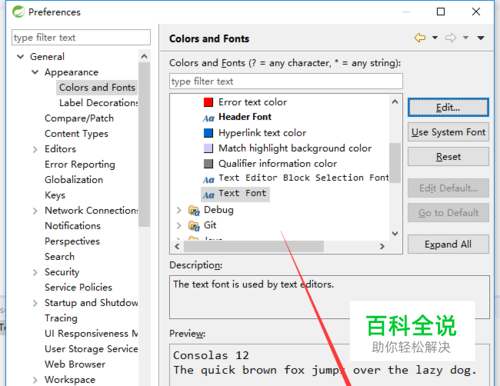Expand the Workspace tree node
The image size is (500, 386).
coord(35,380)
